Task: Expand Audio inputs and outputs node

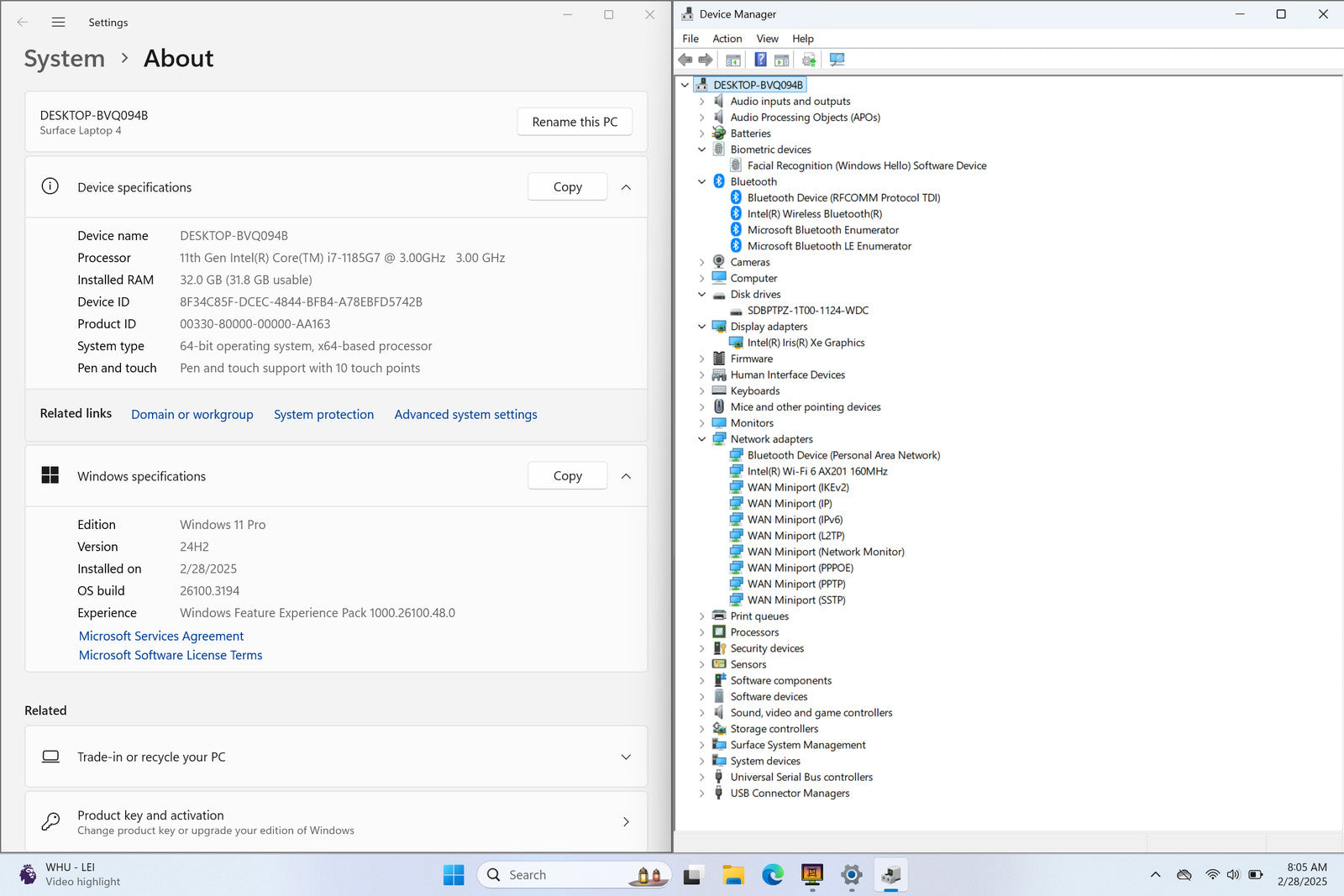Action: point(701,102)
